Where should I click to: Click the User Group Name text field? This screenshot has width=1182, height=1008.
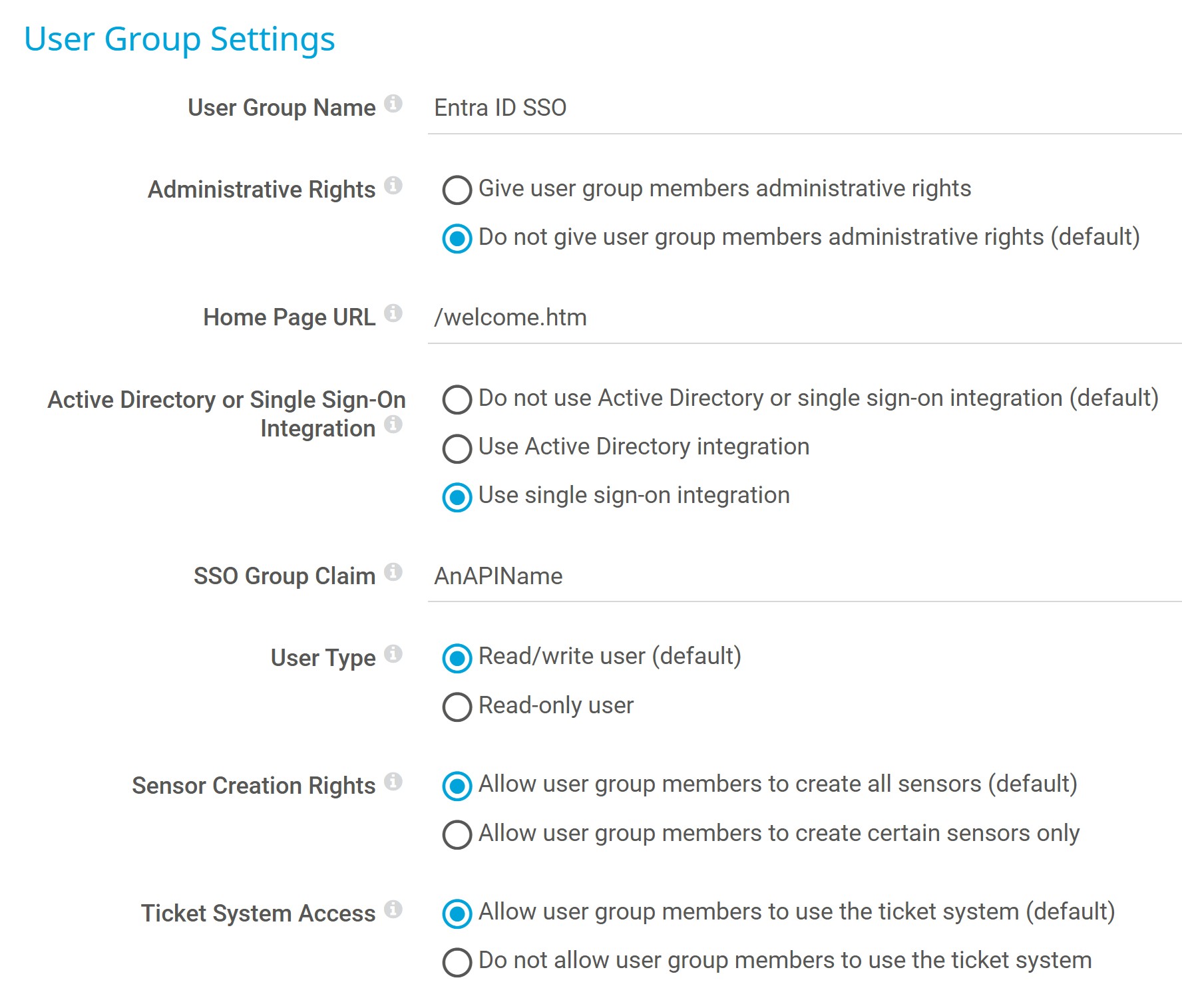pyautogui.click(x=805, y=108)
